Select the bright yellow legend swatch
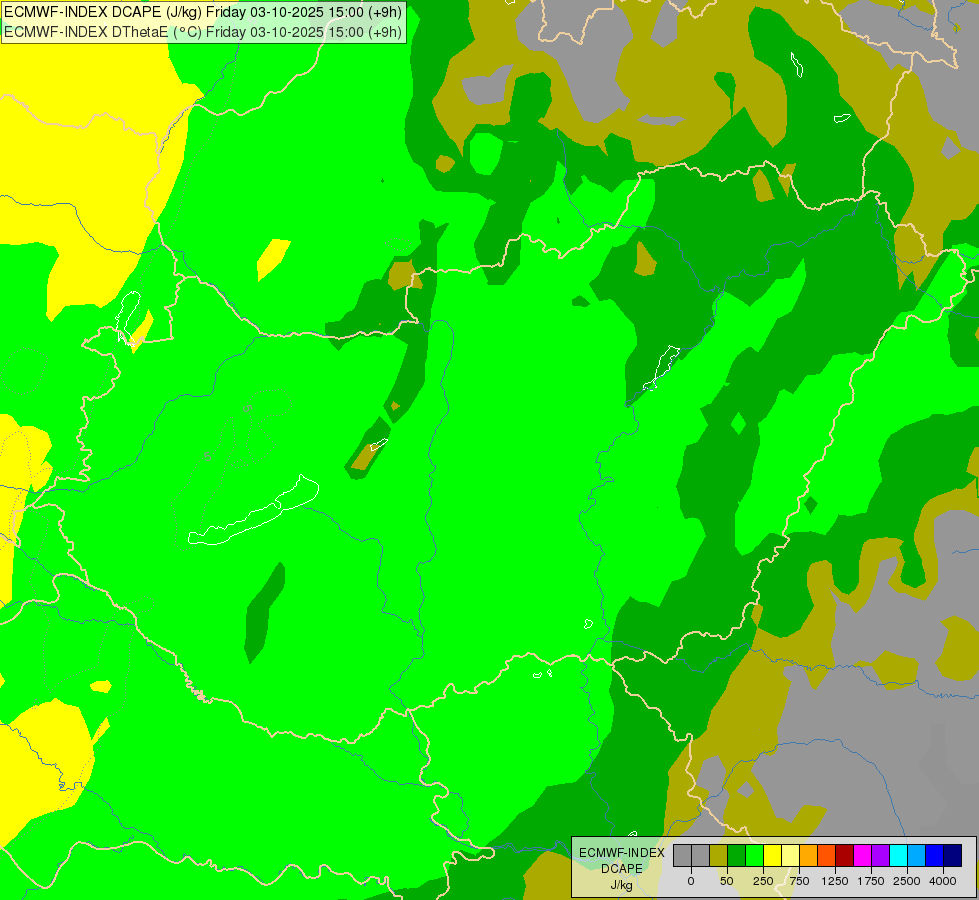The width and height of the screenshot is (979, 900). pyautogui.click(x=772, y=855)
